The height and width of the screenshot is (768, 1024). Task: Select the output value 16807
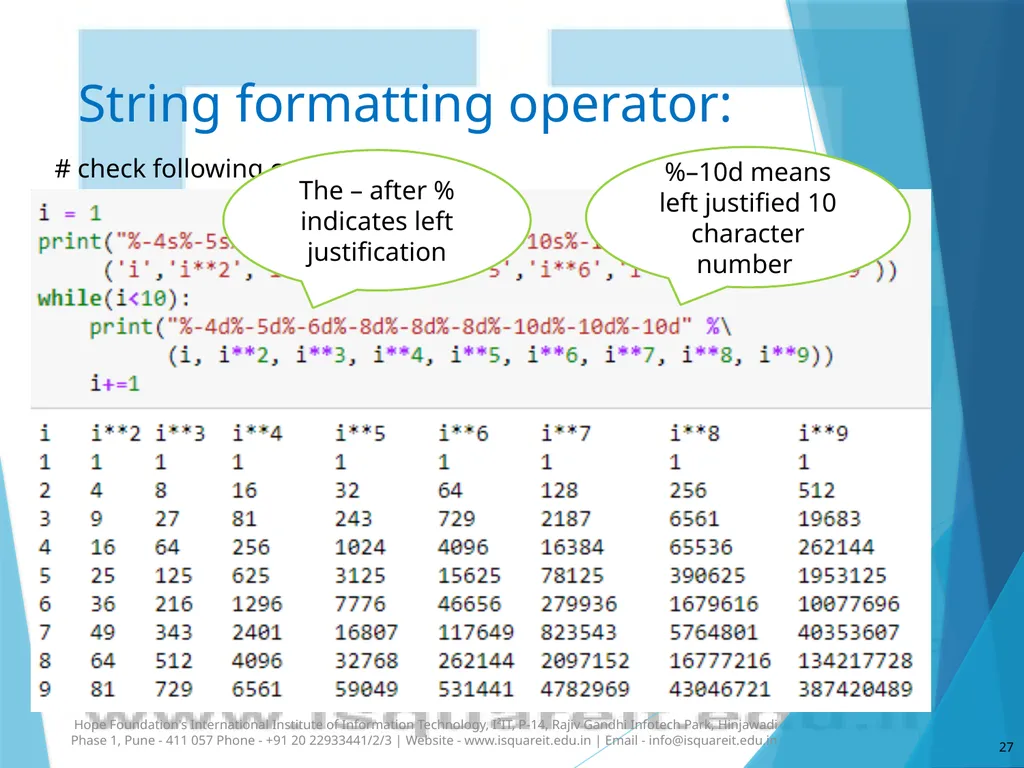(x=366, y=632)
